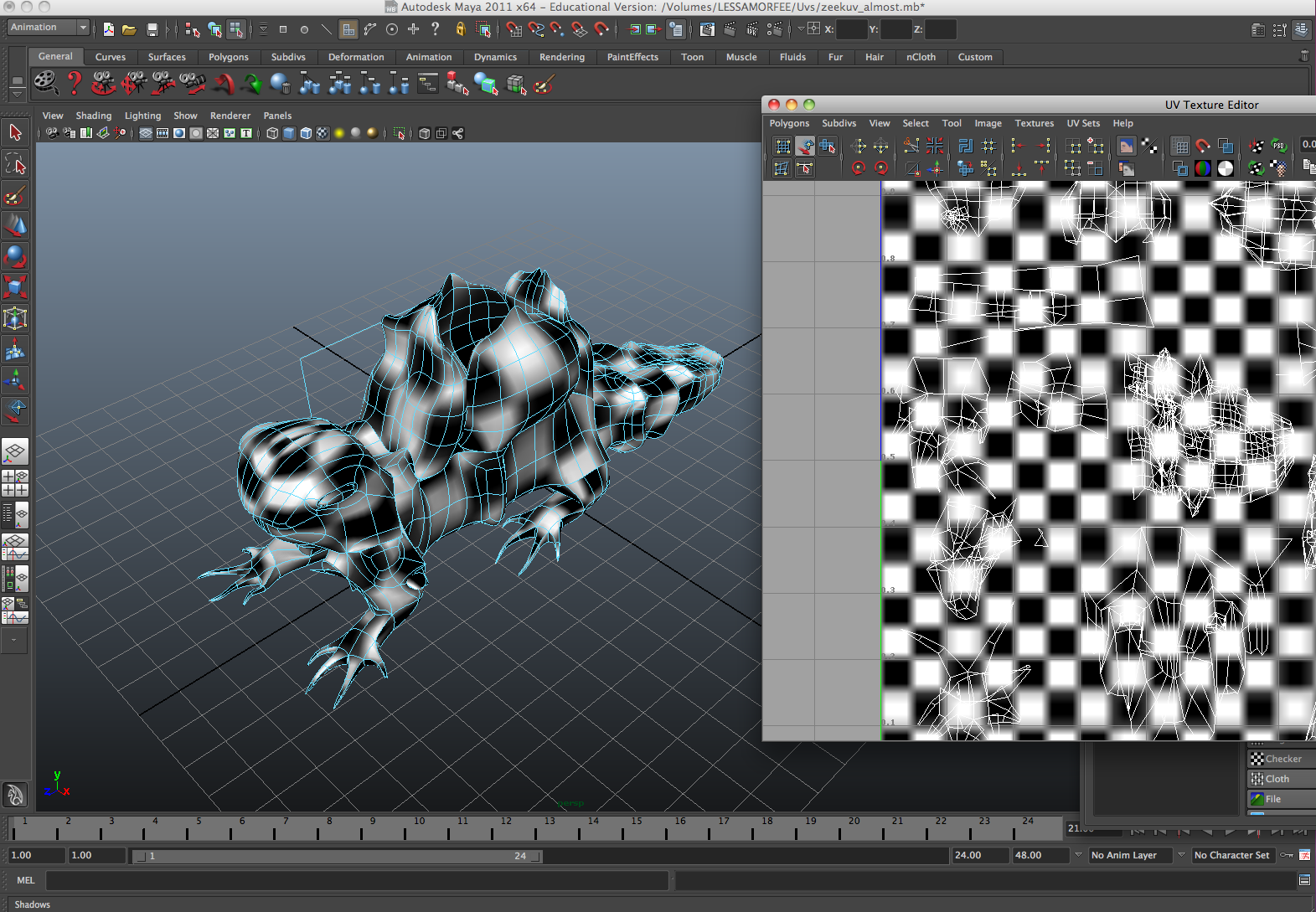This screenshot has height=912, width=1316.
Task: Click the UV snapshot PSD icon
Action: [1278, 146]
